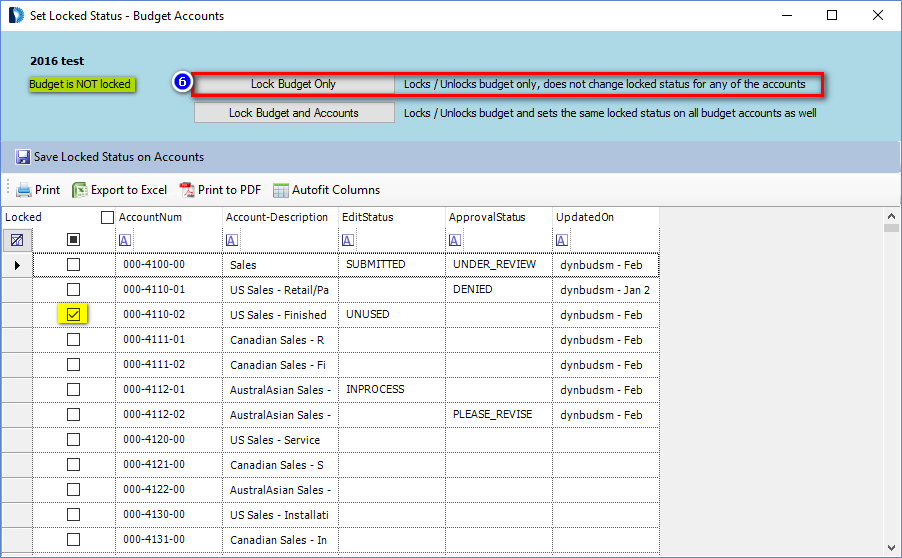
Task: Toggle Locked checkbox for account 000-4111-02
Action: point(73,364)
